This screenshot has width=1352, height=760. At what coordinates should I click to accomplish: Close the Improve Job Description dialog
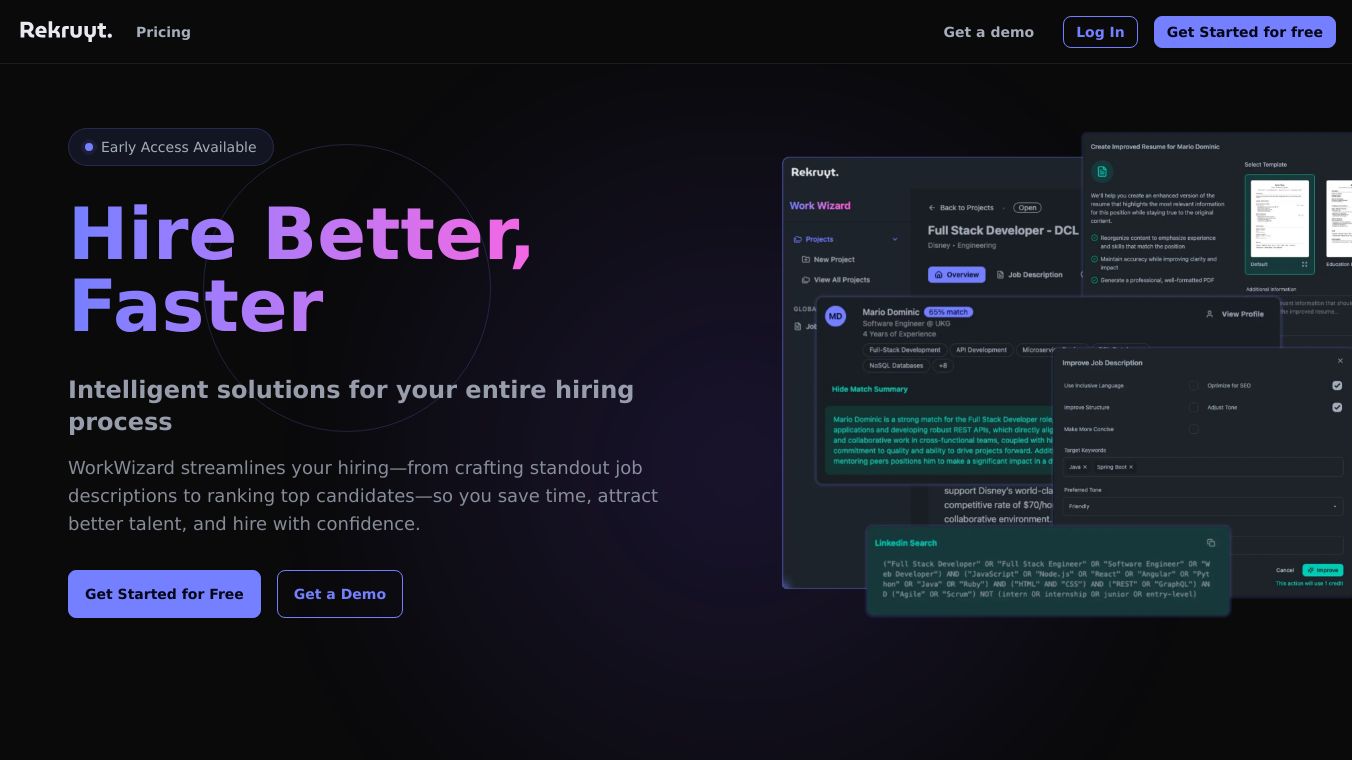point(1340,361)
